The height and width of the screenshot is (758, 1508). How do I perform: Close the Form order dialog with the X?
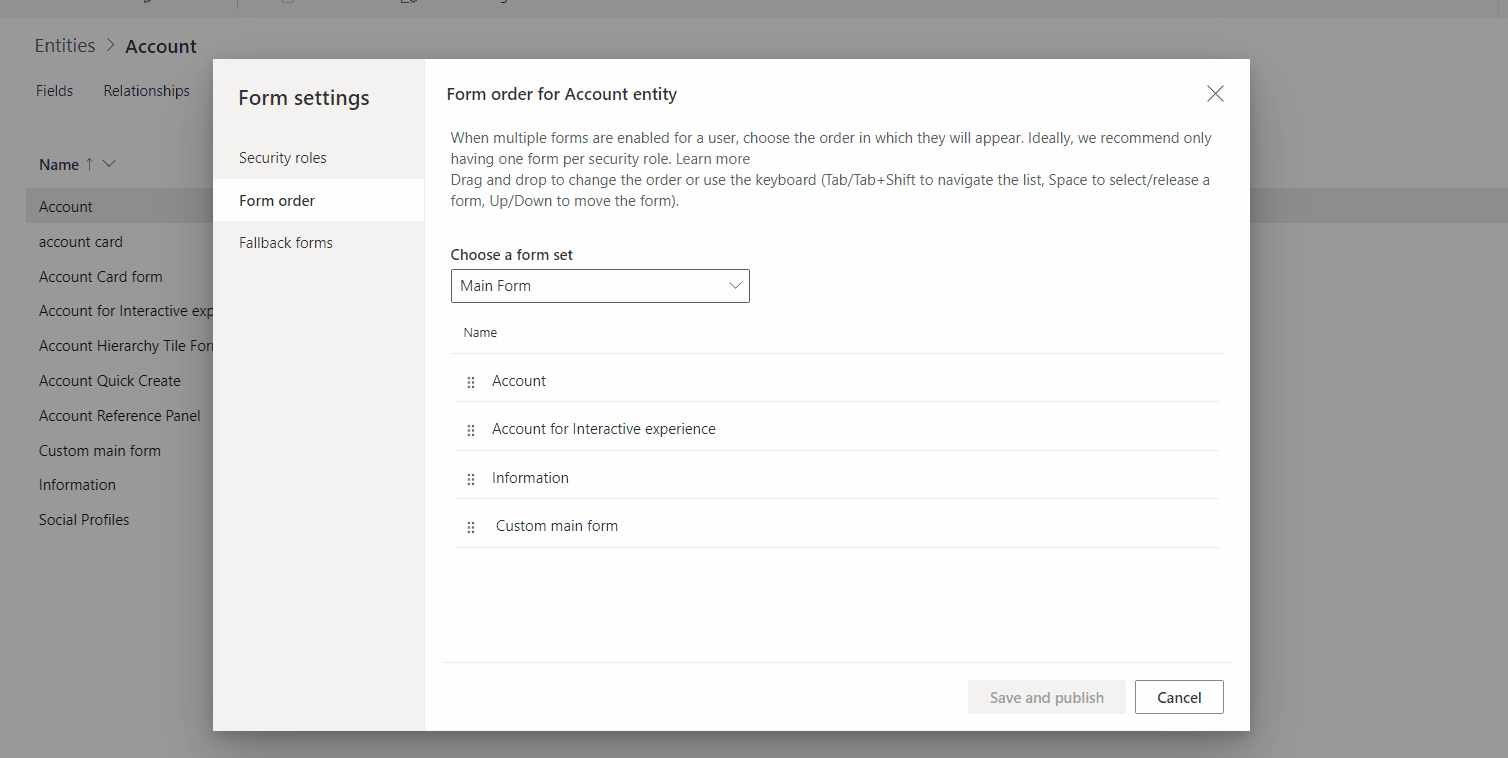click(x=1215, y=93)
